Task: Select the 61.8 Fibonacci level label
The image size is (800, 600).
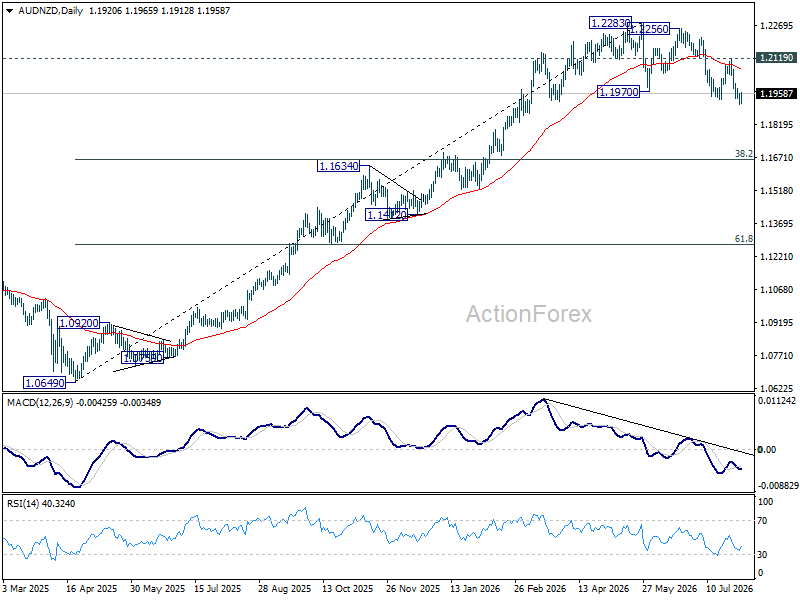Action: [x=744, y=239]
